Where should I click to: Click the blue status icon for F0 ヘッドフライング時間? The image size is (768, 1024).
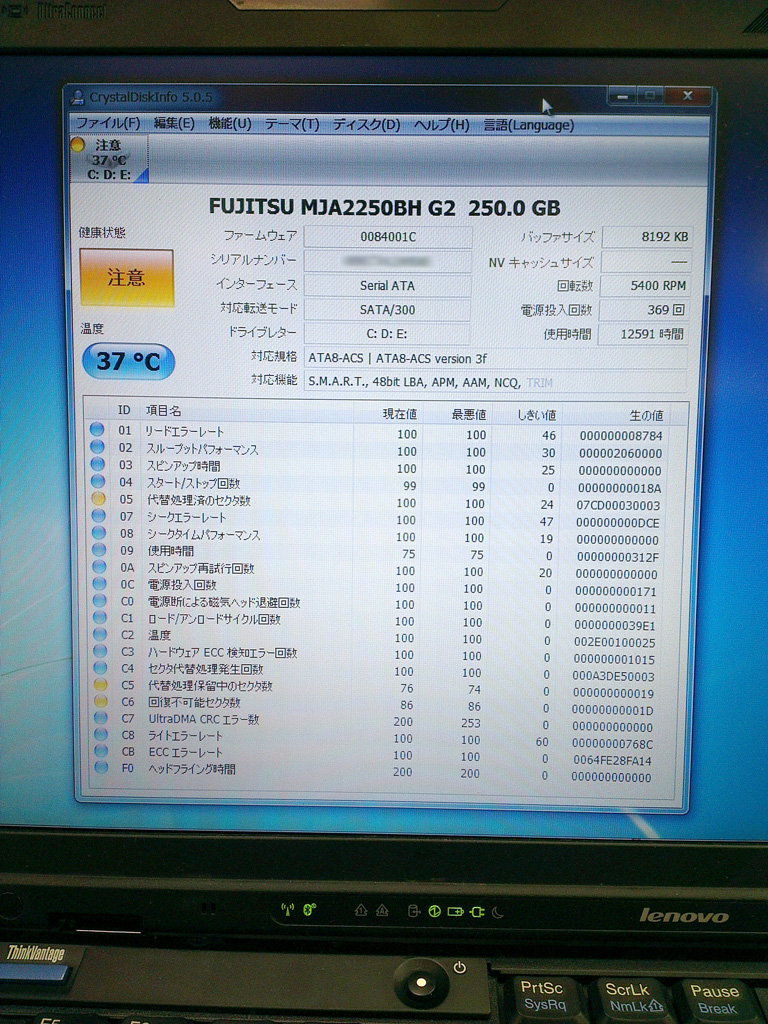[101, 767]
